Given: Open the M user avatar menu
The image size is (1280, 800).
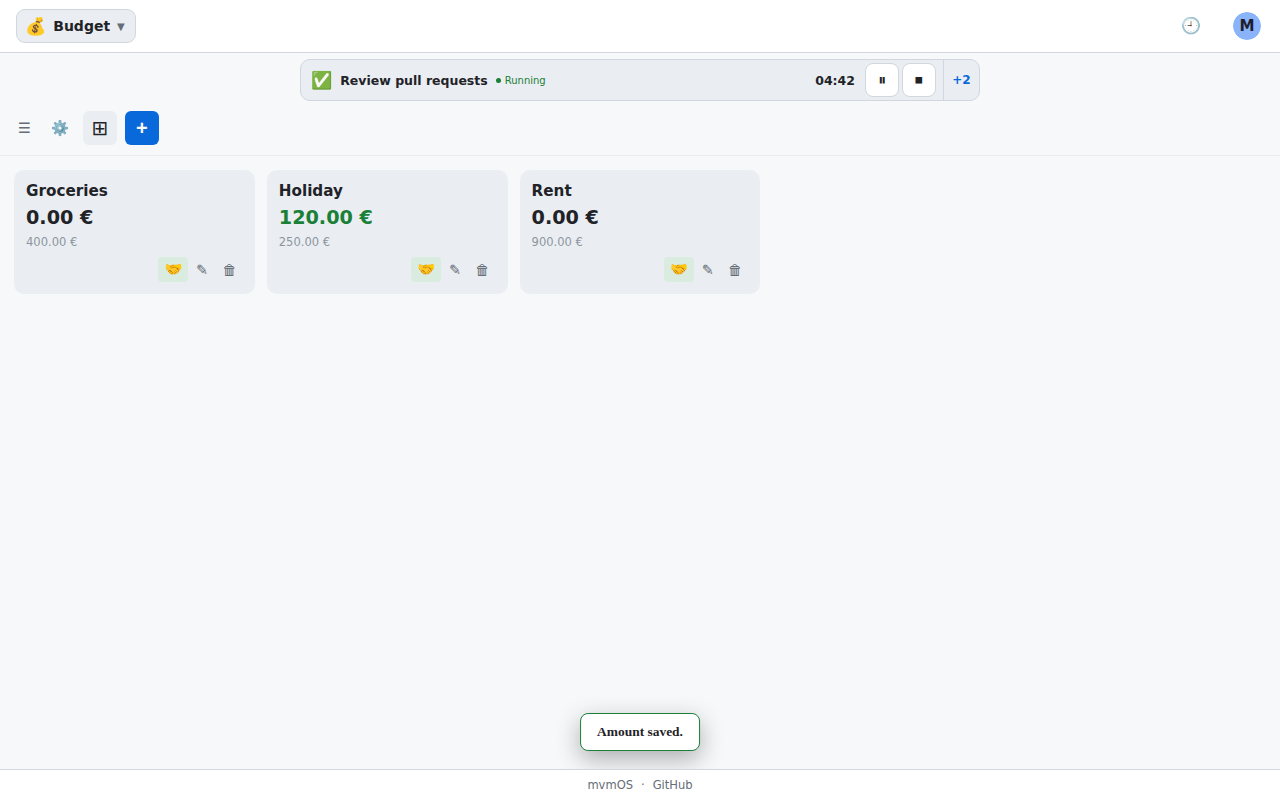Looking at the screenshot, I should coord(1247,26).
